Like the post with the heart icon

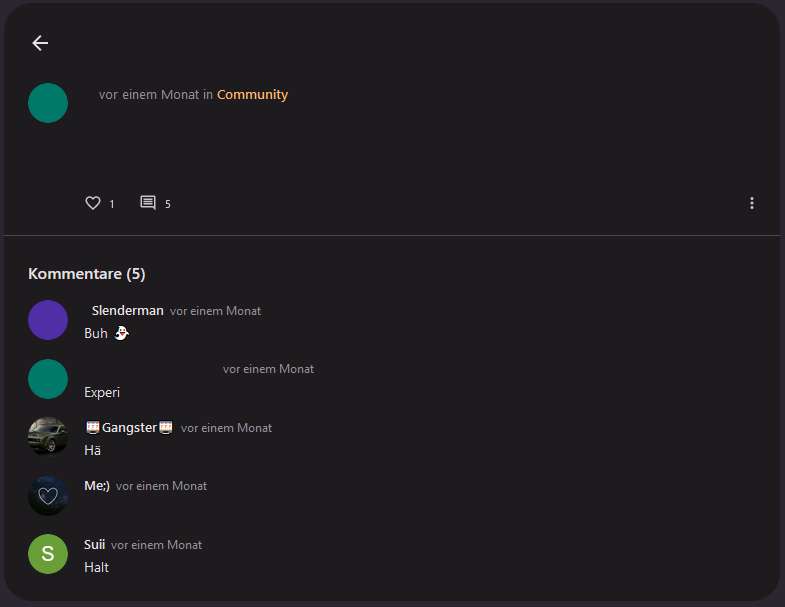coord(93,203)
